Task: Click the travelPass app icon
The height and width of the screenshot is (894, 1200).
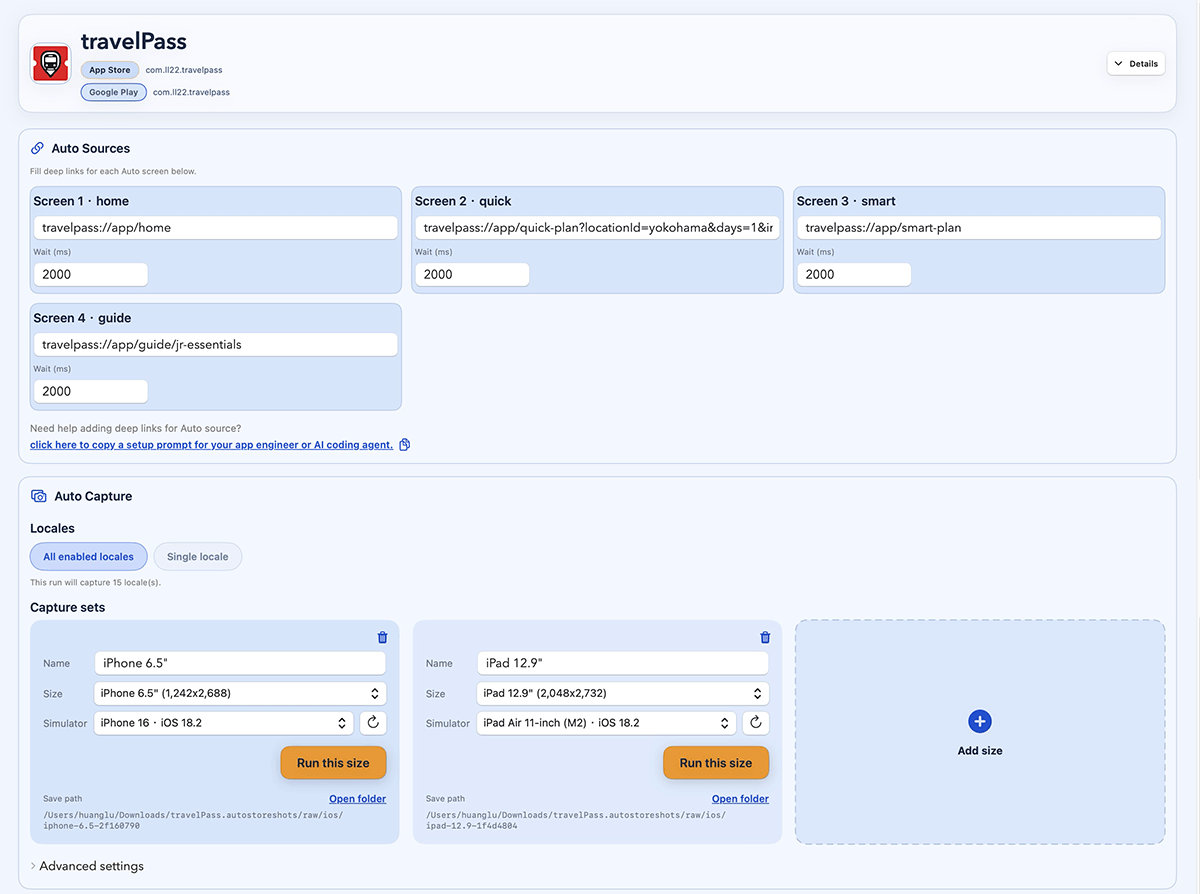Action: [51, 63]
